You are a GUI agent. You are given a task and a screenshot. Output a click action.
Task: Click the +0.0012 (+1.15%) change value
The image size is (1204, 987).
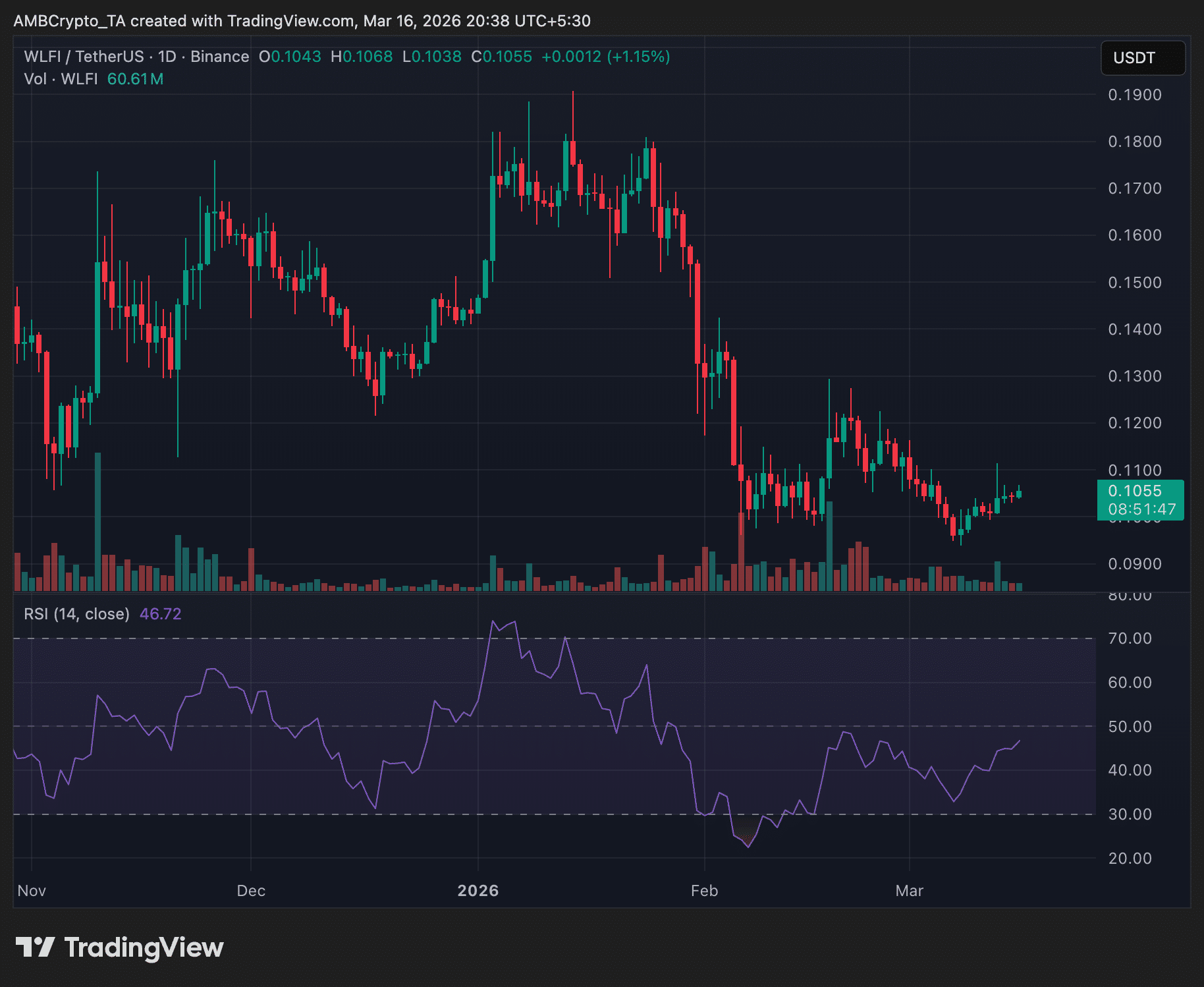(605, 57)
